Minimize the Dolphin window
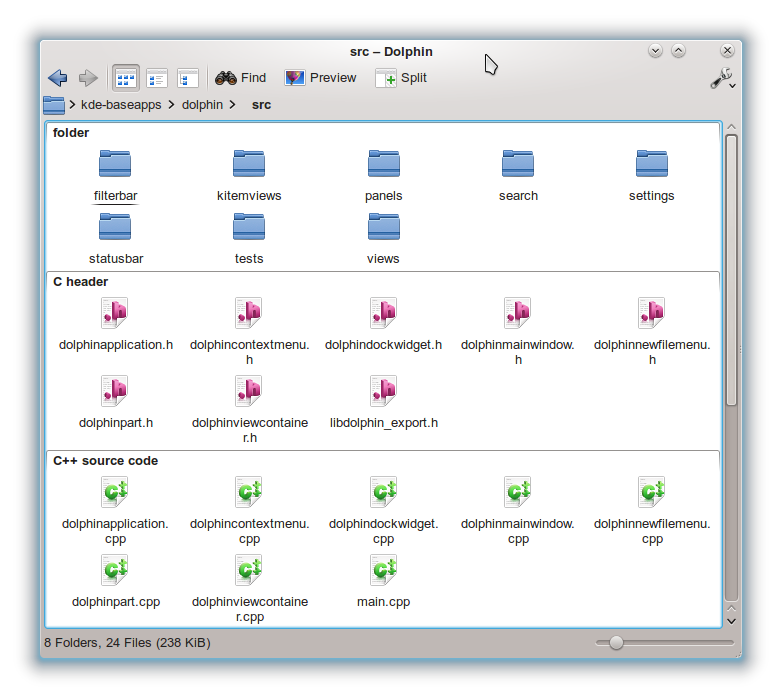This screenshot has width=782, height=698. (x=655, y=51)
